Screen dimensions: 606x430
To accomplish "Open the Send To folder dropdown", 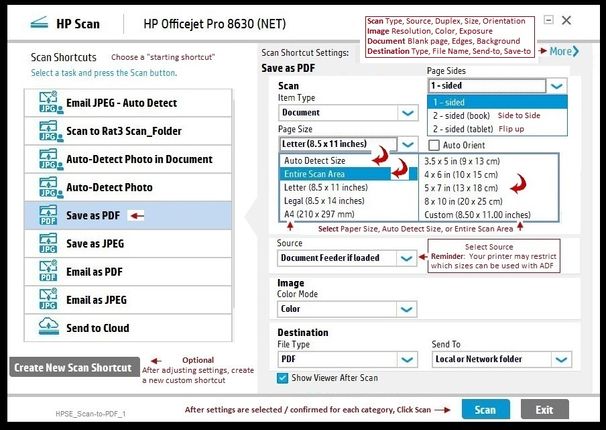I will (502, 359).
